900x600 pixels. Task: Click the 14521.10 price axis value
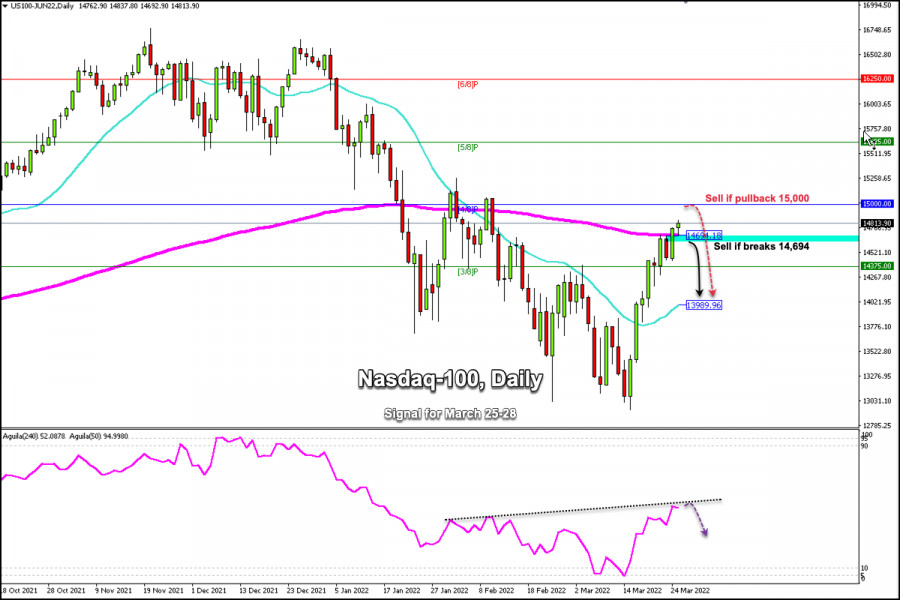[877, 252]
